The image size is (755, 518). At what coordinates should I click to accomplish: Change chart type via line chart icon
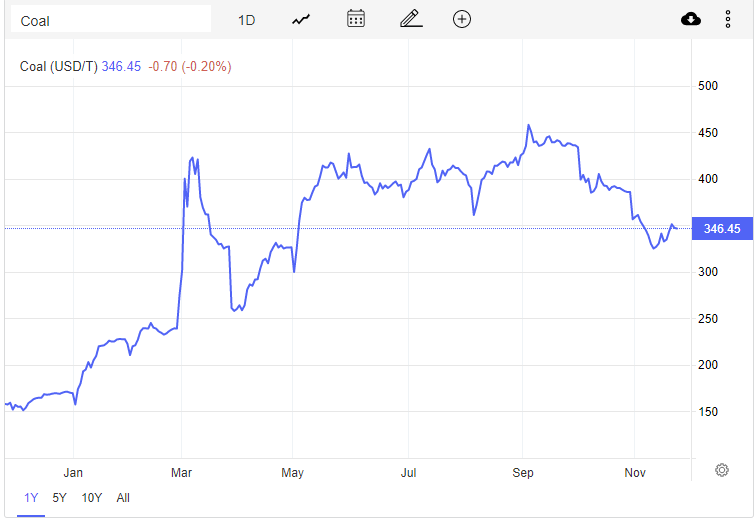click(x=301, y=20)
